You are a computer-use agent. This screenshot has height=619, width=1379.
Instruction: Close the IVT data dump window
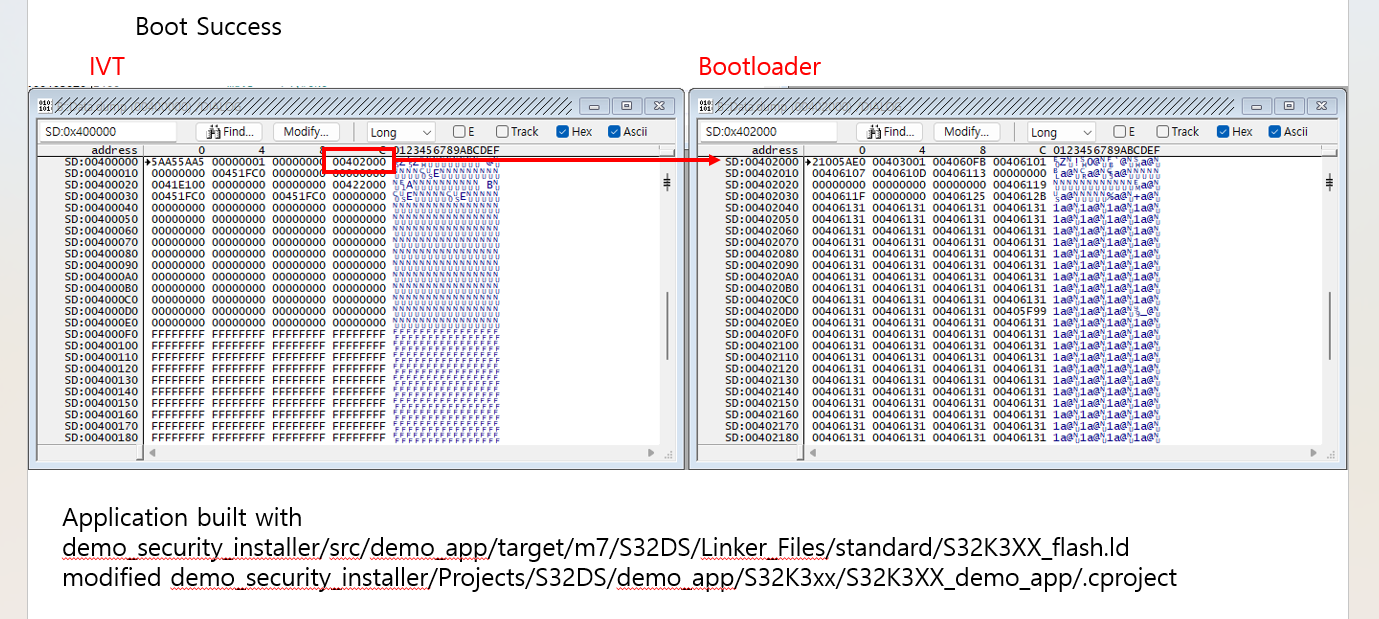(660, 106)
